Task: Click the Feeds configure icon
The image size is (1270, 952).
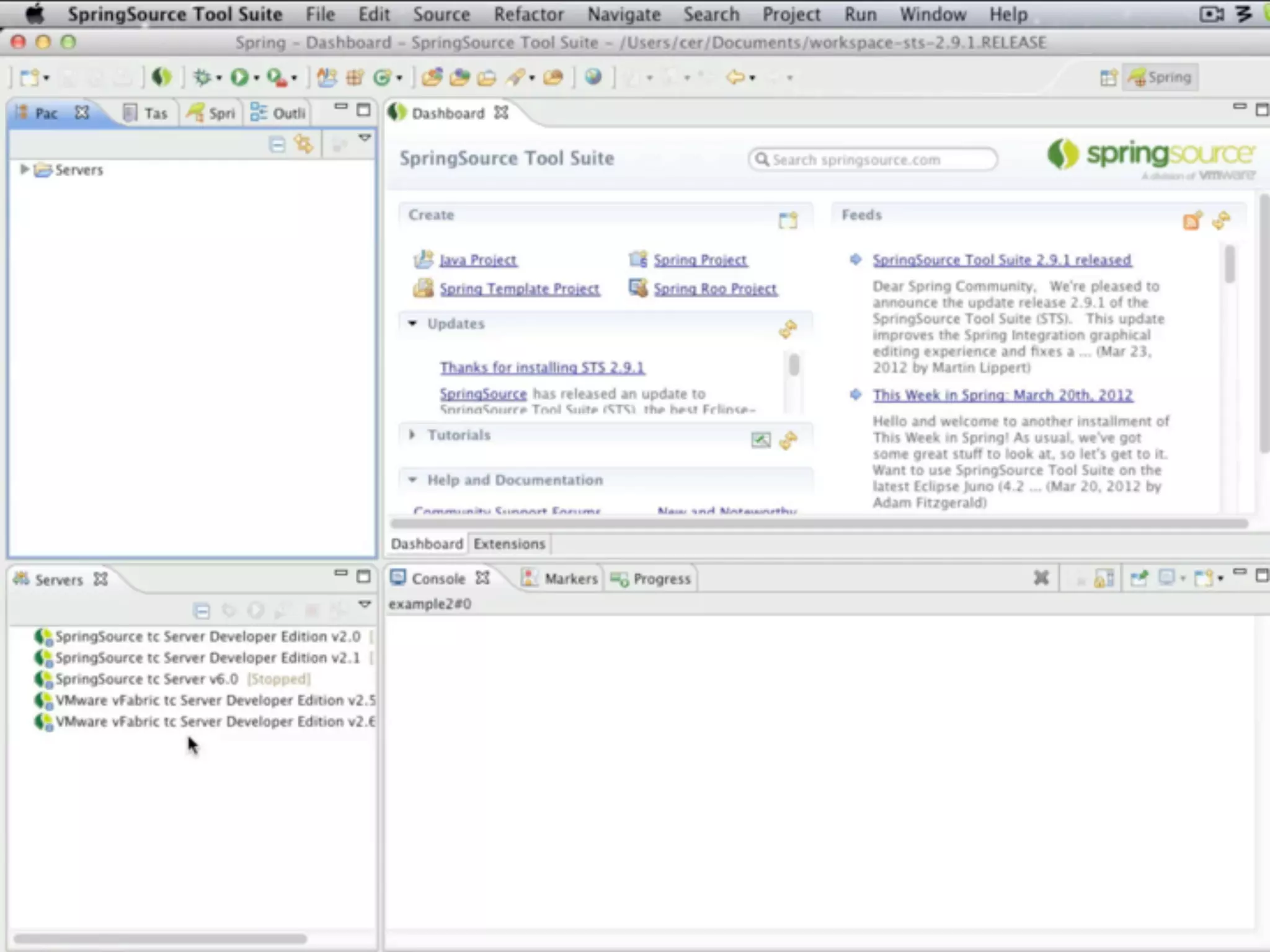Action: click(x=1192, y=220)
